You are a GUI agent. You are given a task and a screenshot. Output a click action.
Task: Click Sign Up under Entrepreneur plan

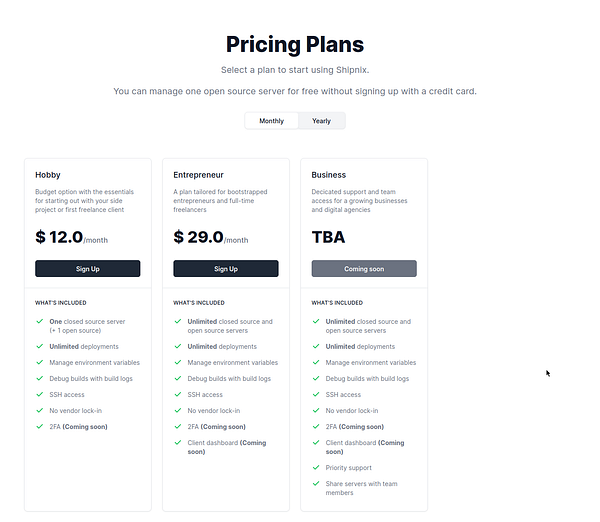point(226,269)
